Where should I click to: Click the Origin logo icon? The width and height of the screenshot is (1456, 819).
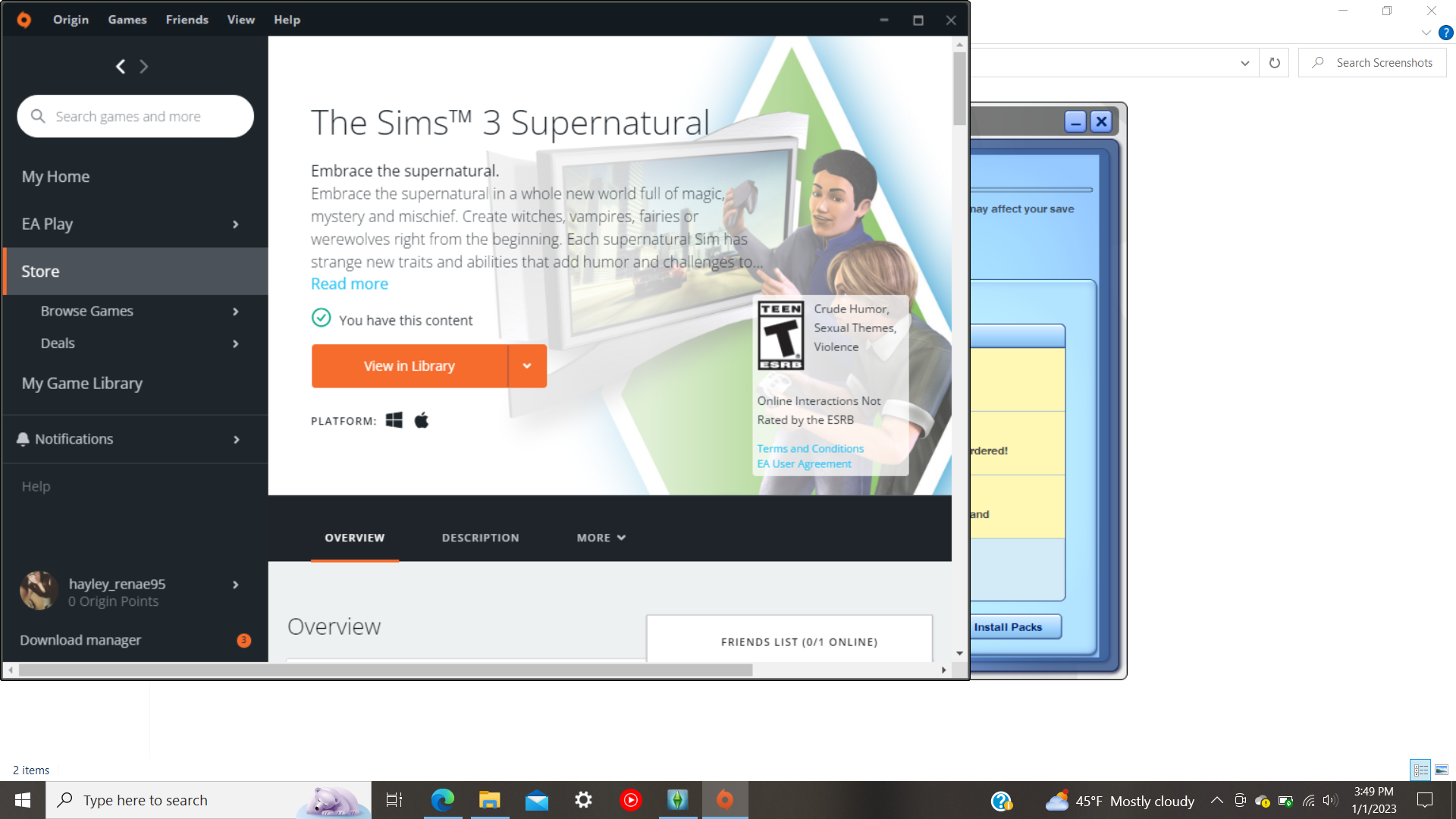(24, 20)
